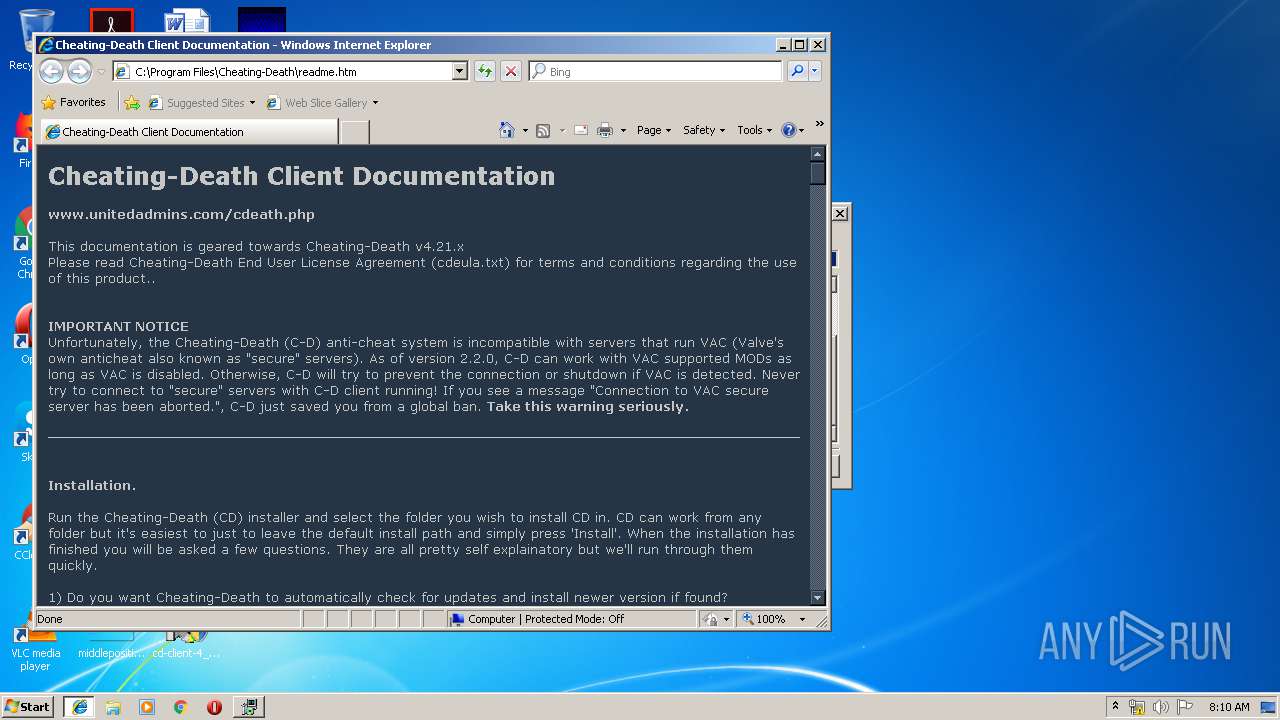Open Windows Explorer from the taskbar
Viewport: 1280px width, 720px height.
pyautogui.click(x=113, y=707)
